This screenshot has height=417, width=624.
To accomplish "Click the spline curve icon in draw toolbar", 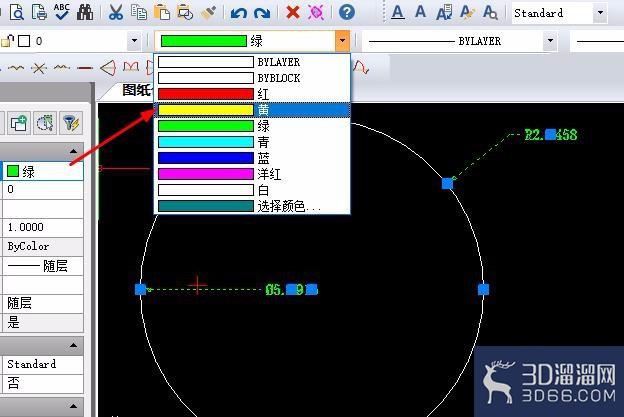I will [16, 68].
